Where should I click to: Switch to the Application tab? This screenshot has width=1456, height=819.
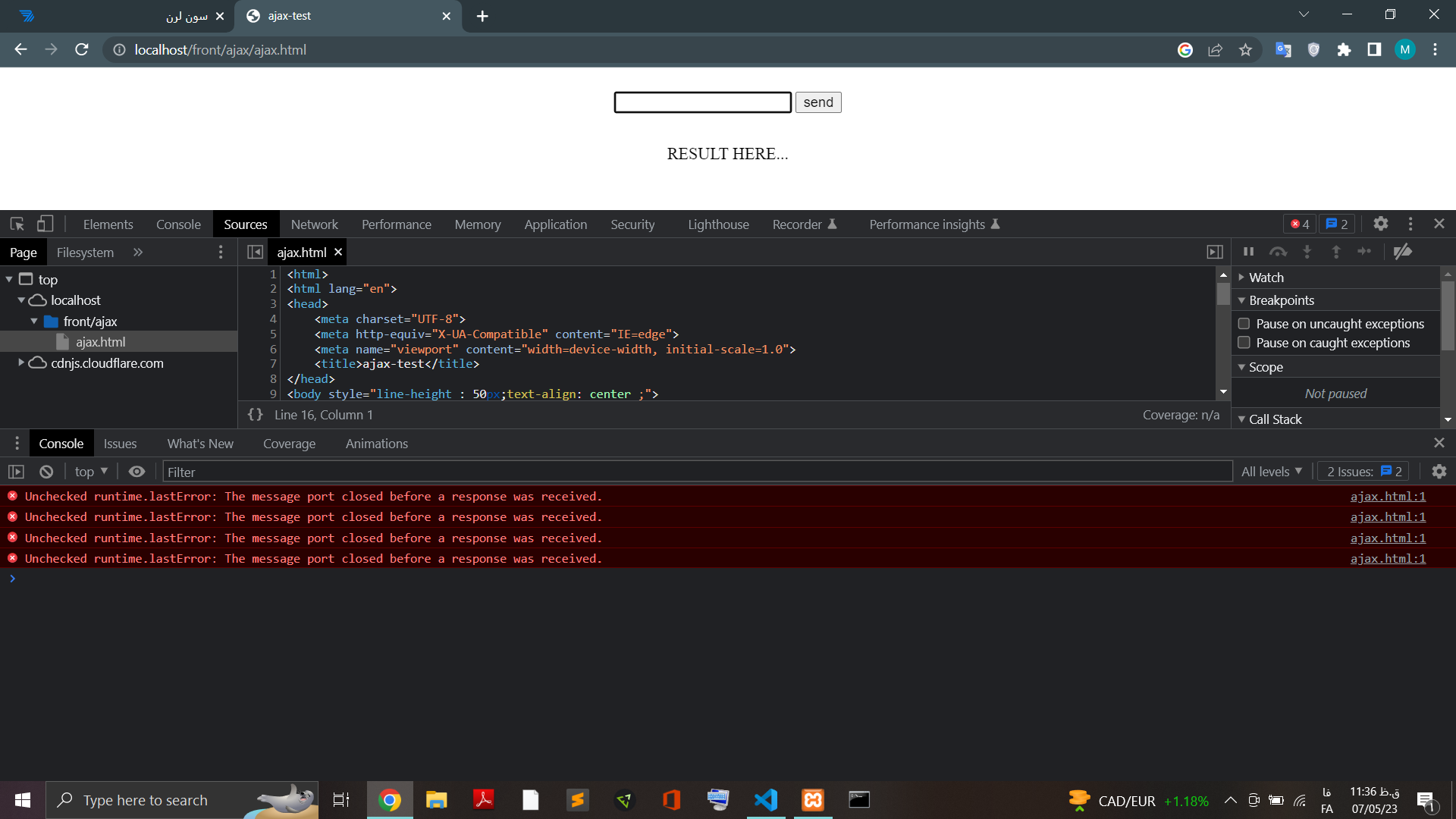[556, 224]
